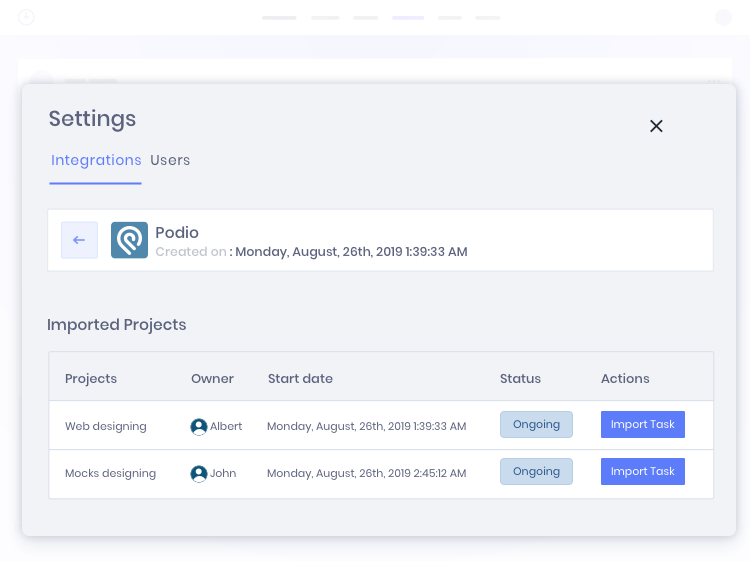This screenshot has height=580, width=750.
Task: Select the Web designing project name
Action: tap(106, 426)
